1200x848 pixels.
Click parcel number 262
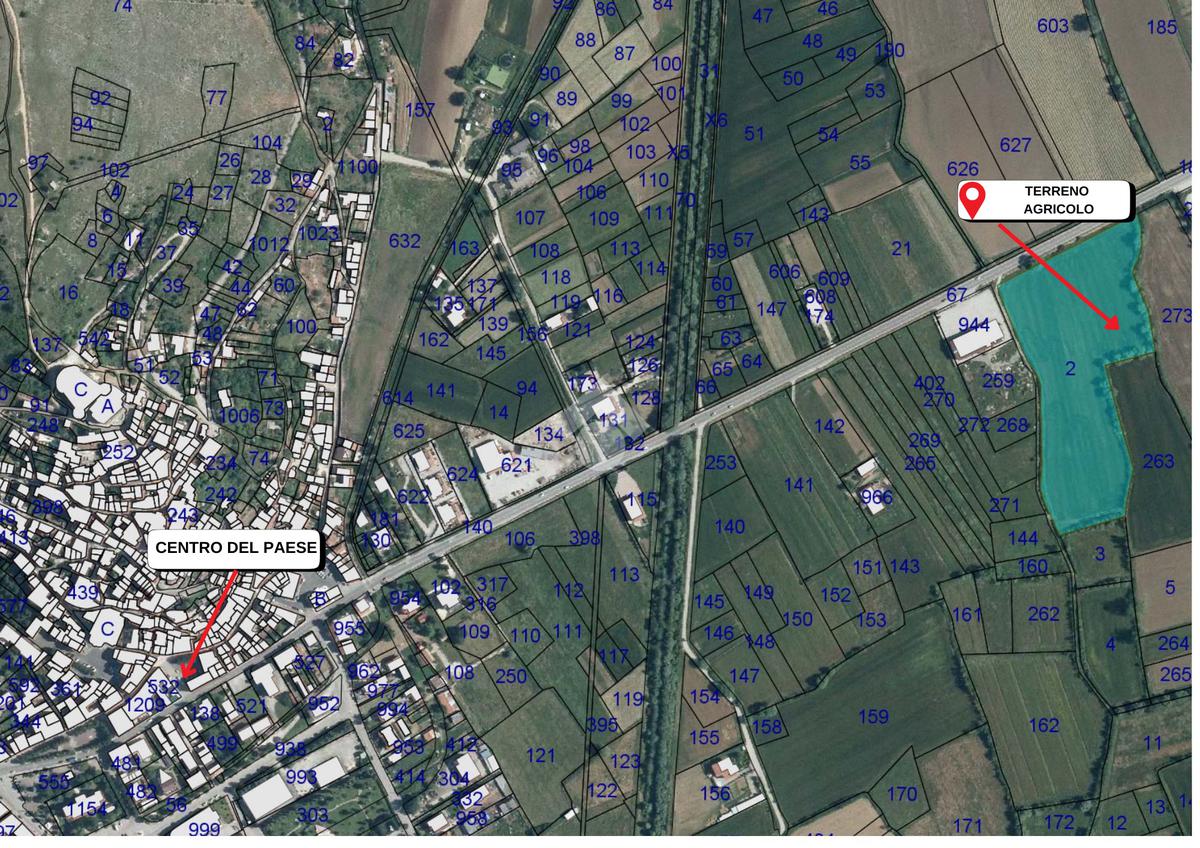[1043, 613]
